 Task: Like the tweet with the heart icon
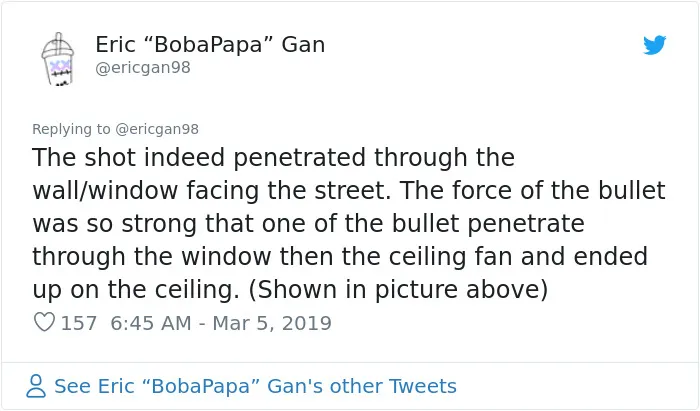coord(44,322)
